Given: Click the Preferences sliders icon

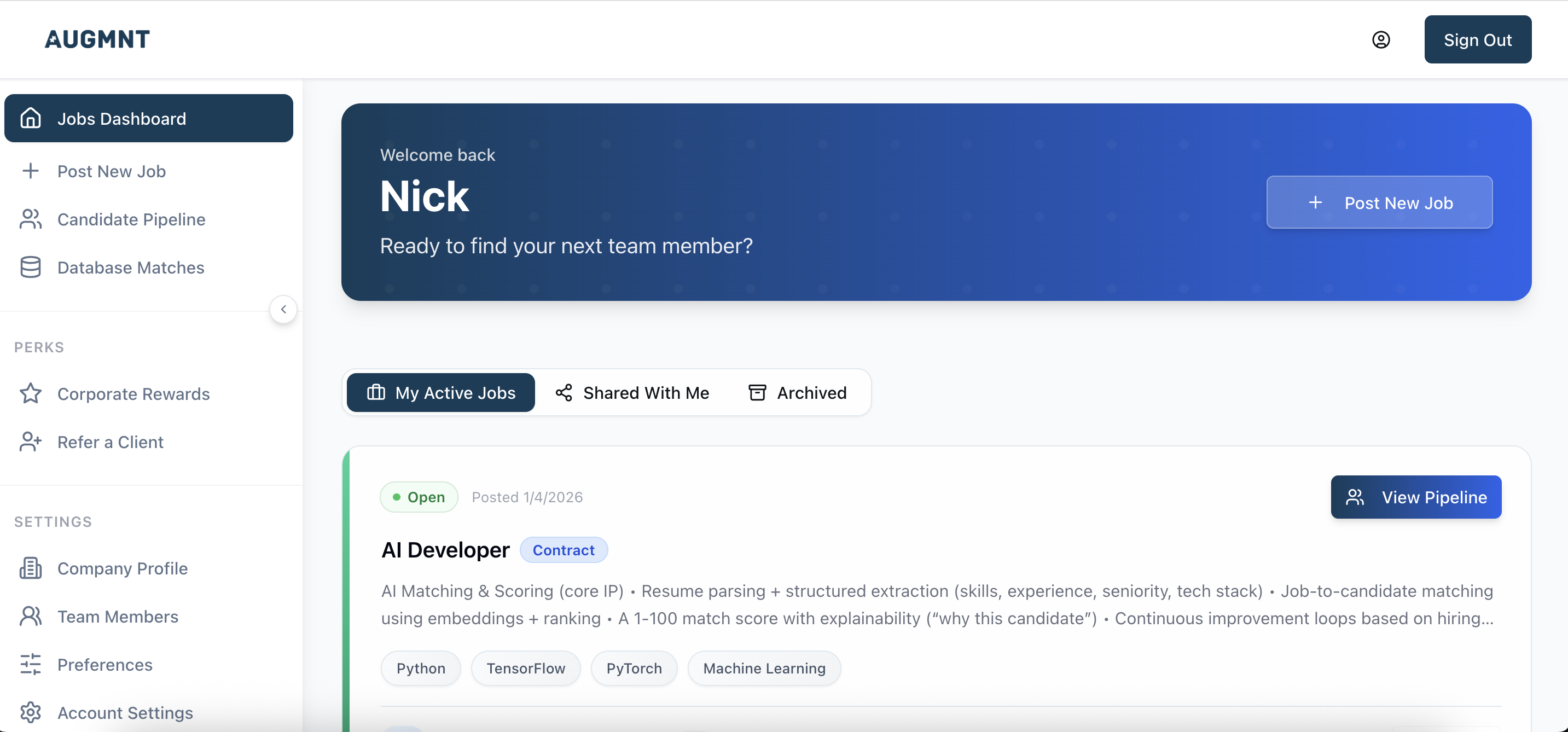Looking at the screenshot, I should tap(31, 665).
